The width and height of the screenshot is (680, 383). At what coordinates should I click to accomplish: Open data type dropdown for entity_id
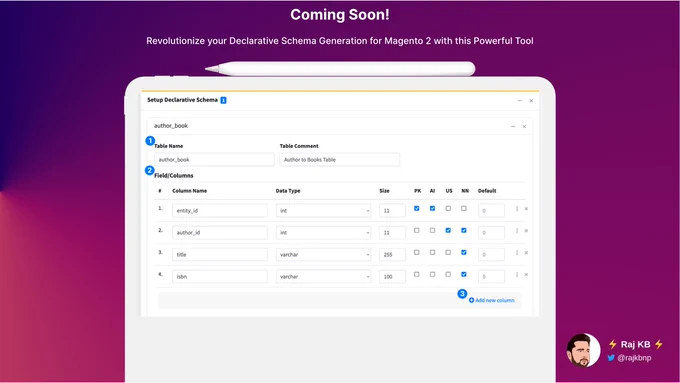(x=324, y=210)
